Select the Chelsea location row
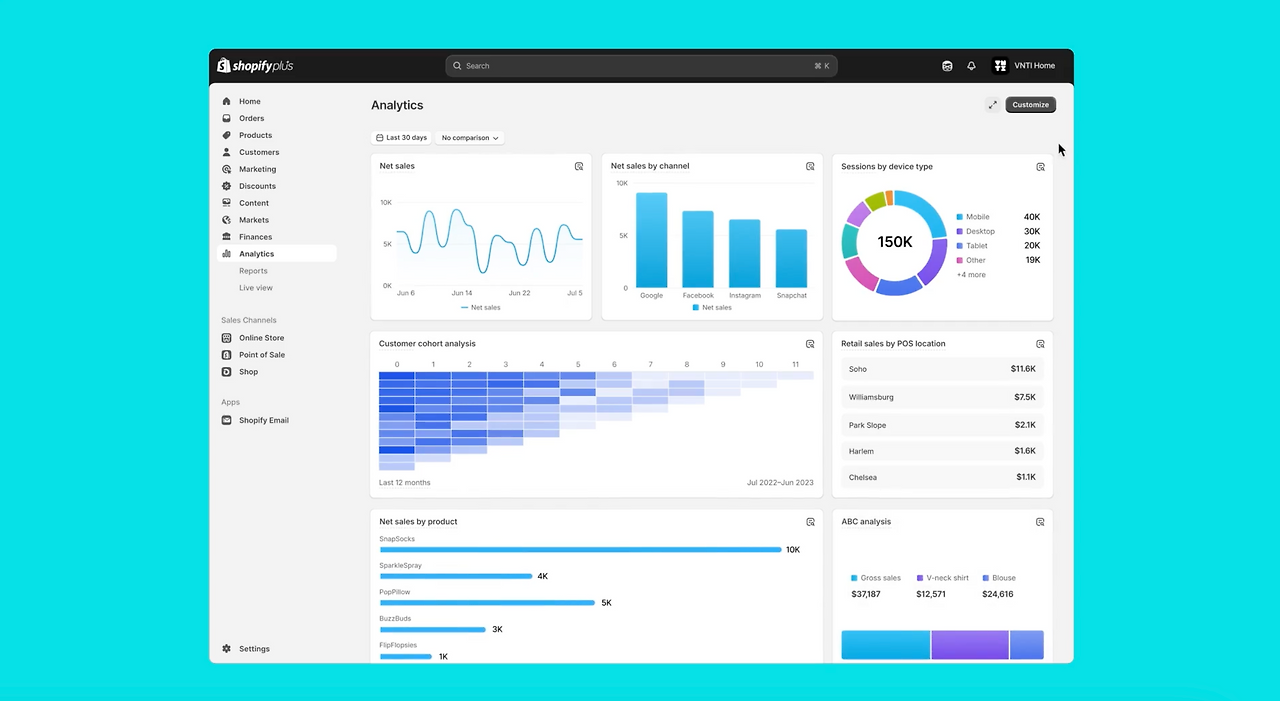Image resolution: width=1280 pixels, height=701 pixels. [x=942, y=477]
